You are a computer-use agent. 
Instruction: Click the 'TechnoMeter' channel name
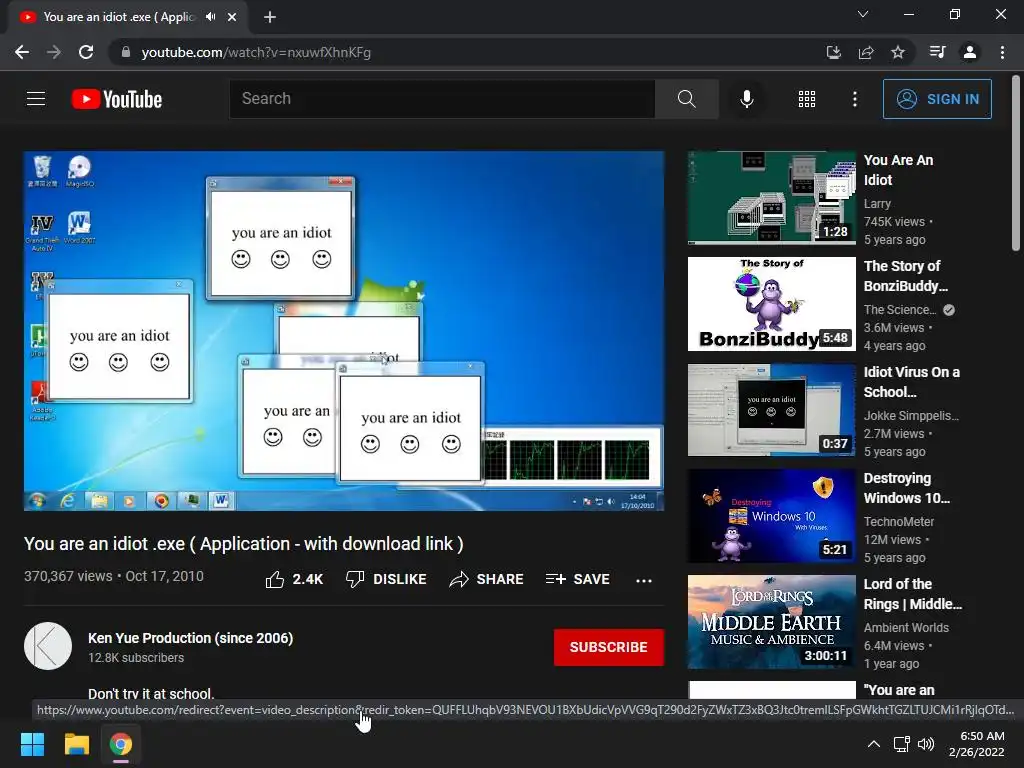[899, 521]
